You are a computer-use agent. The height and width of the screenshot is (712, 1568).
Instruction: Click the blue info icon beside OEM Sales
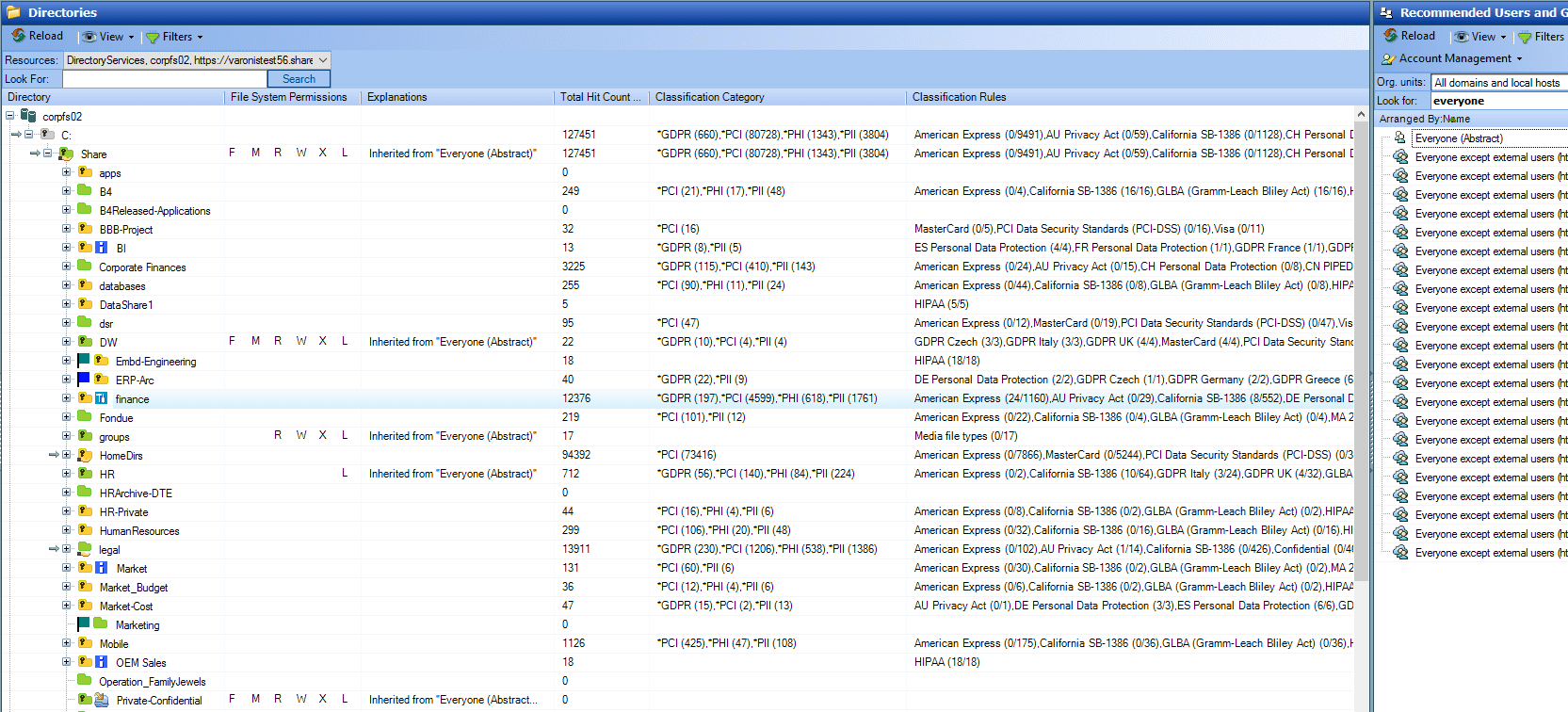(x=101, y=662)
